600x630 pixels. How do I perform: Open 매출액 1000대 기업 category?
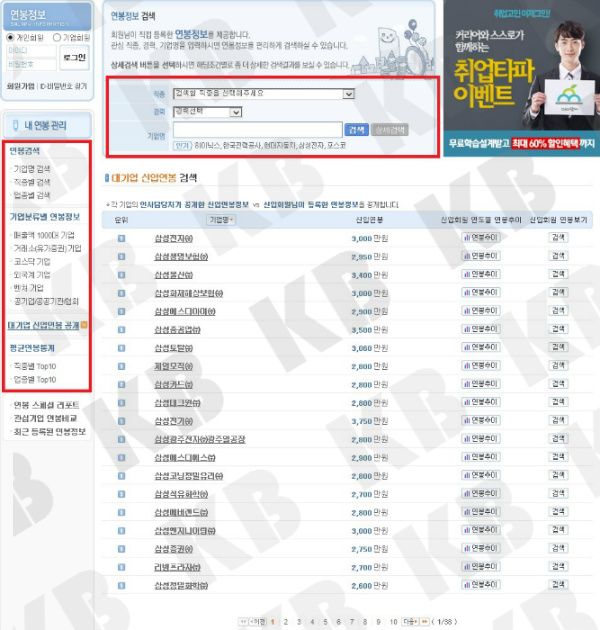[x=44, y=235]
